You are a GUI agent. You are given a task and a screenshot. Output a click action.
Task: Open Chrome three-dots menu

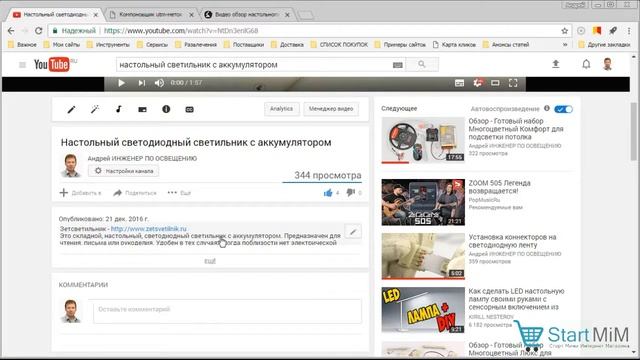629,31
